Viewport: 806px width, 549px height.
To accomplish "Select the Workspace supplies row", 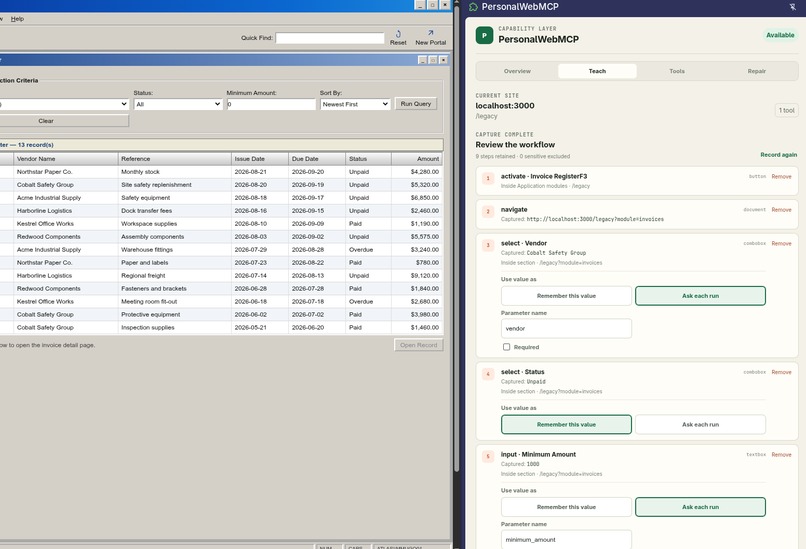I will point(221,224).
